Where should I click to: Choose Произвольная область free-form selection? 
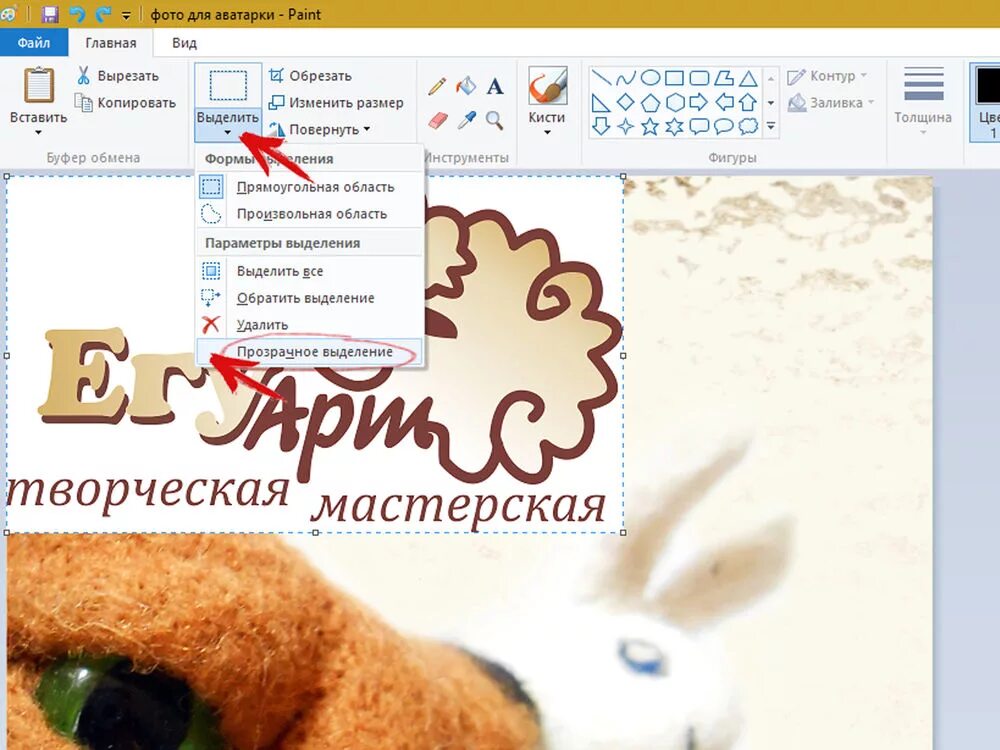tap(310, 214)
